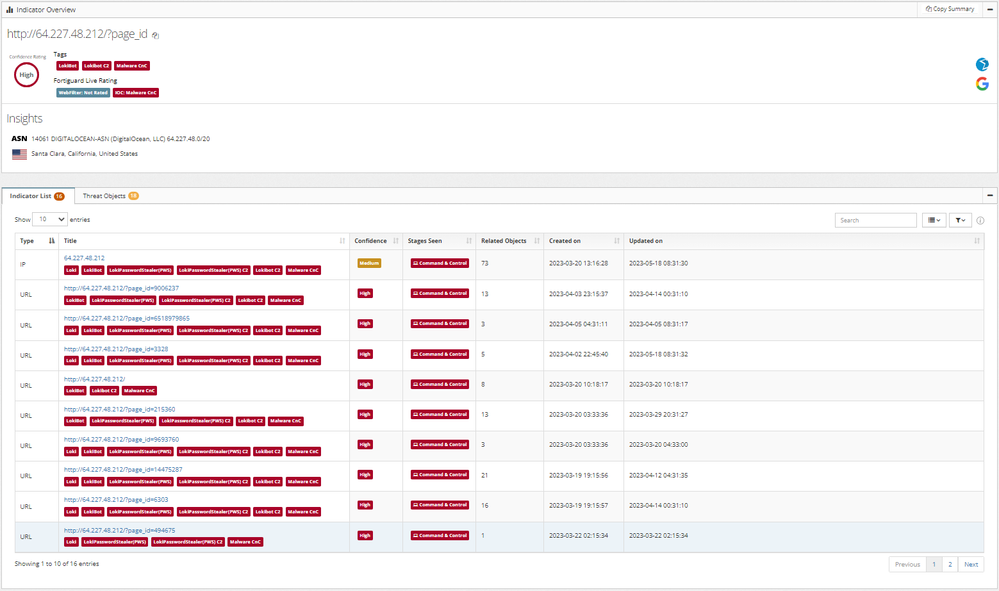Select the Lokibot C2 tag in overview
Image resolution: width=999 pixels, height=591 pixels.
coord(96,66)
